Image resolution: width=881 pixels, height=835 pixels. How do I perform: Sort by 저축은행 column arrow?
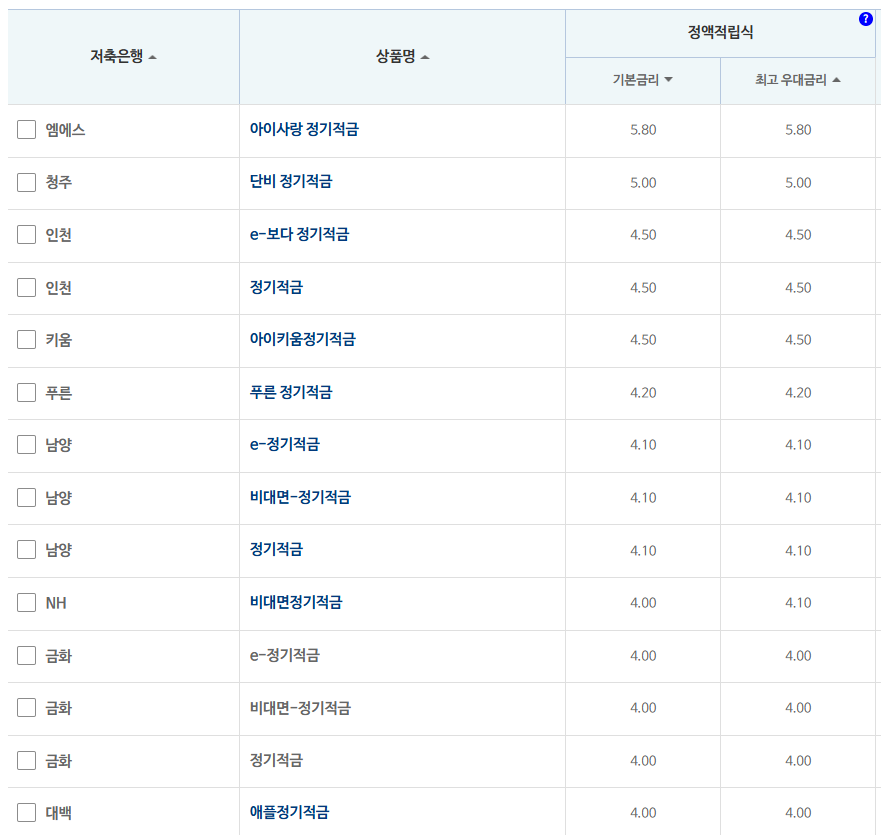coord(152,57)
